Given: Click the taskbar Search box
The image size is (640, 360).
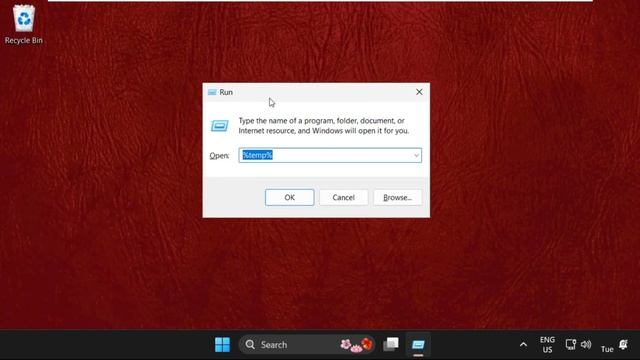Looking at the screenshot, I should tap(307, 345).
